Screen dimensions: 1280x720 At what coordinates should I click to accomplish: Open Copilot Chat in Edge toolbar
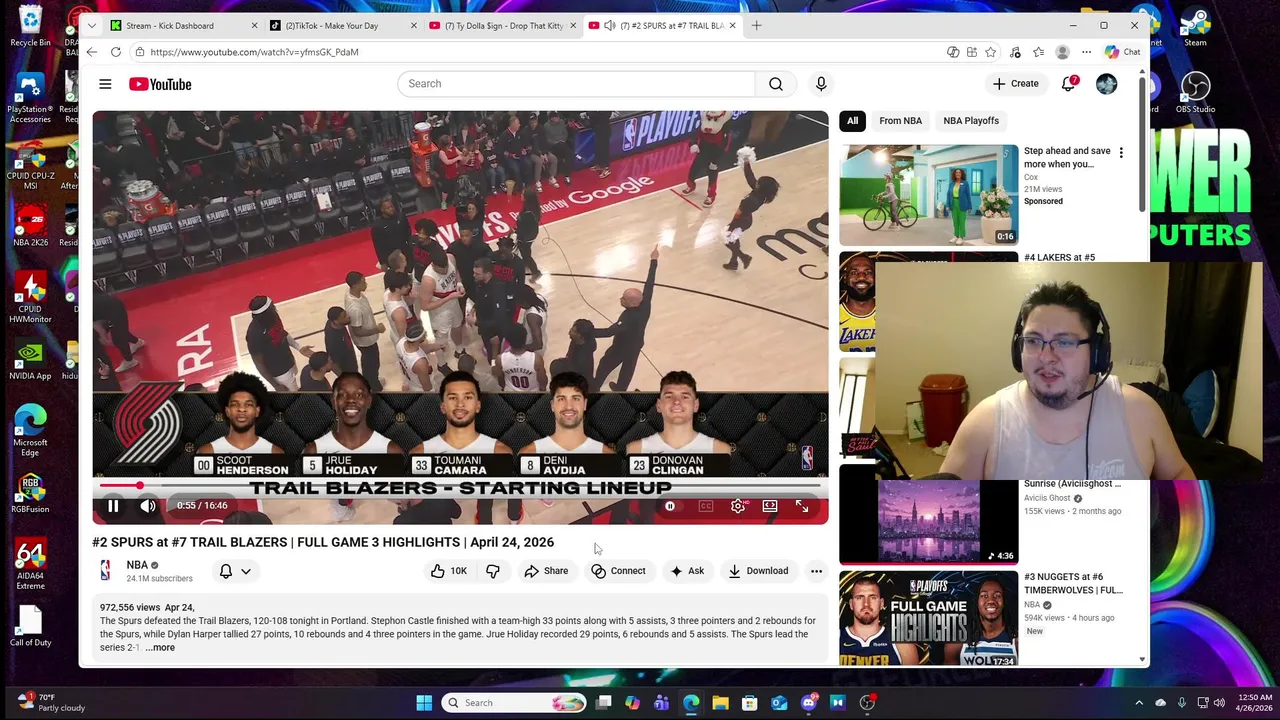pos(1122,52)
